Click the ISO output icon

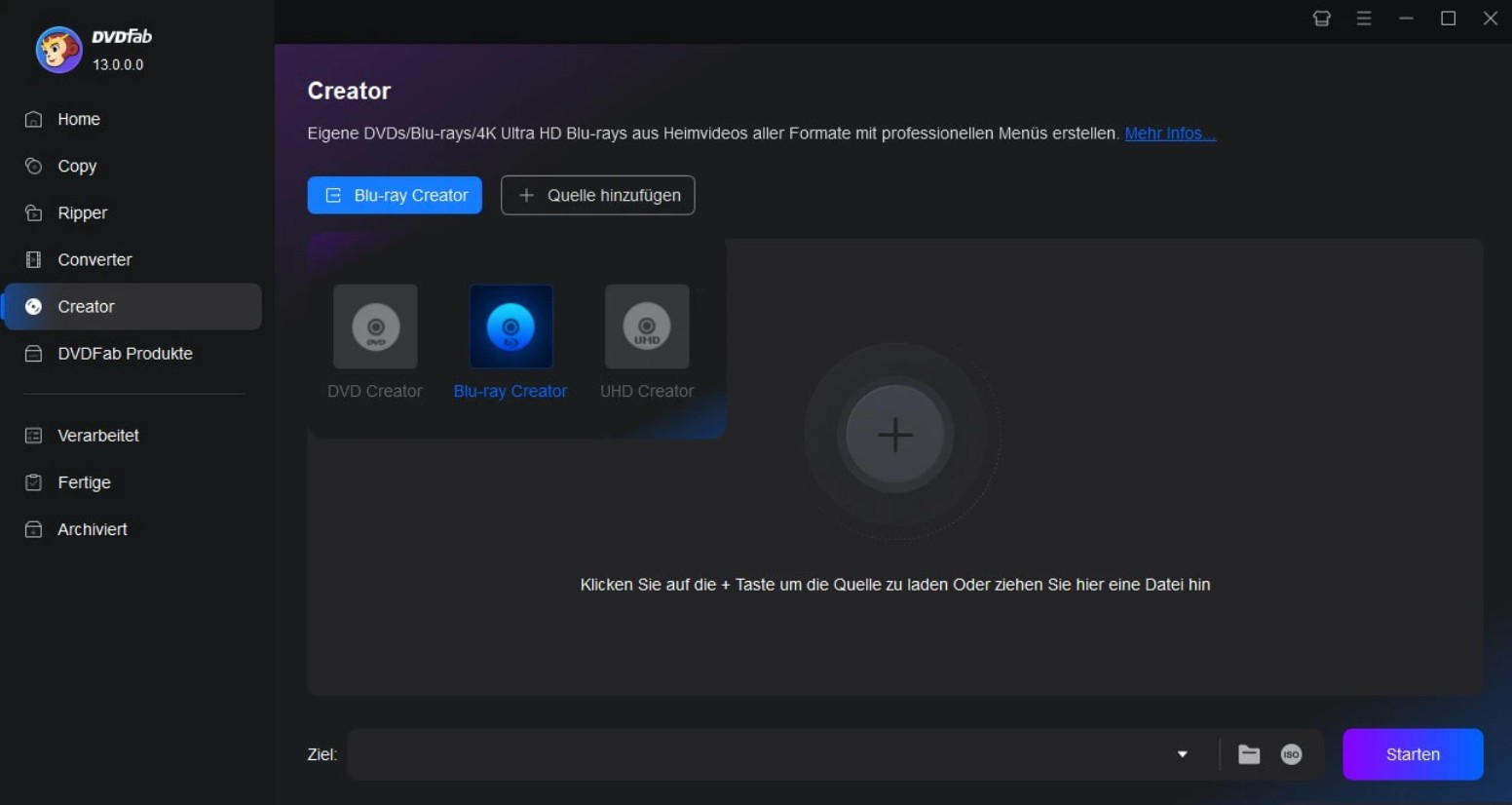pos(1292,754)
